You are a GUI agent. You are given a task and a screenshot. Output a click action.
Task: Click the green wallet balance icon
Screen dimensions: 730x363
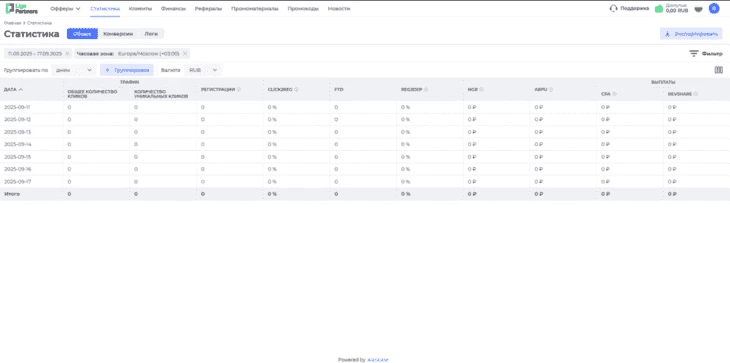[x=659, y=9]
